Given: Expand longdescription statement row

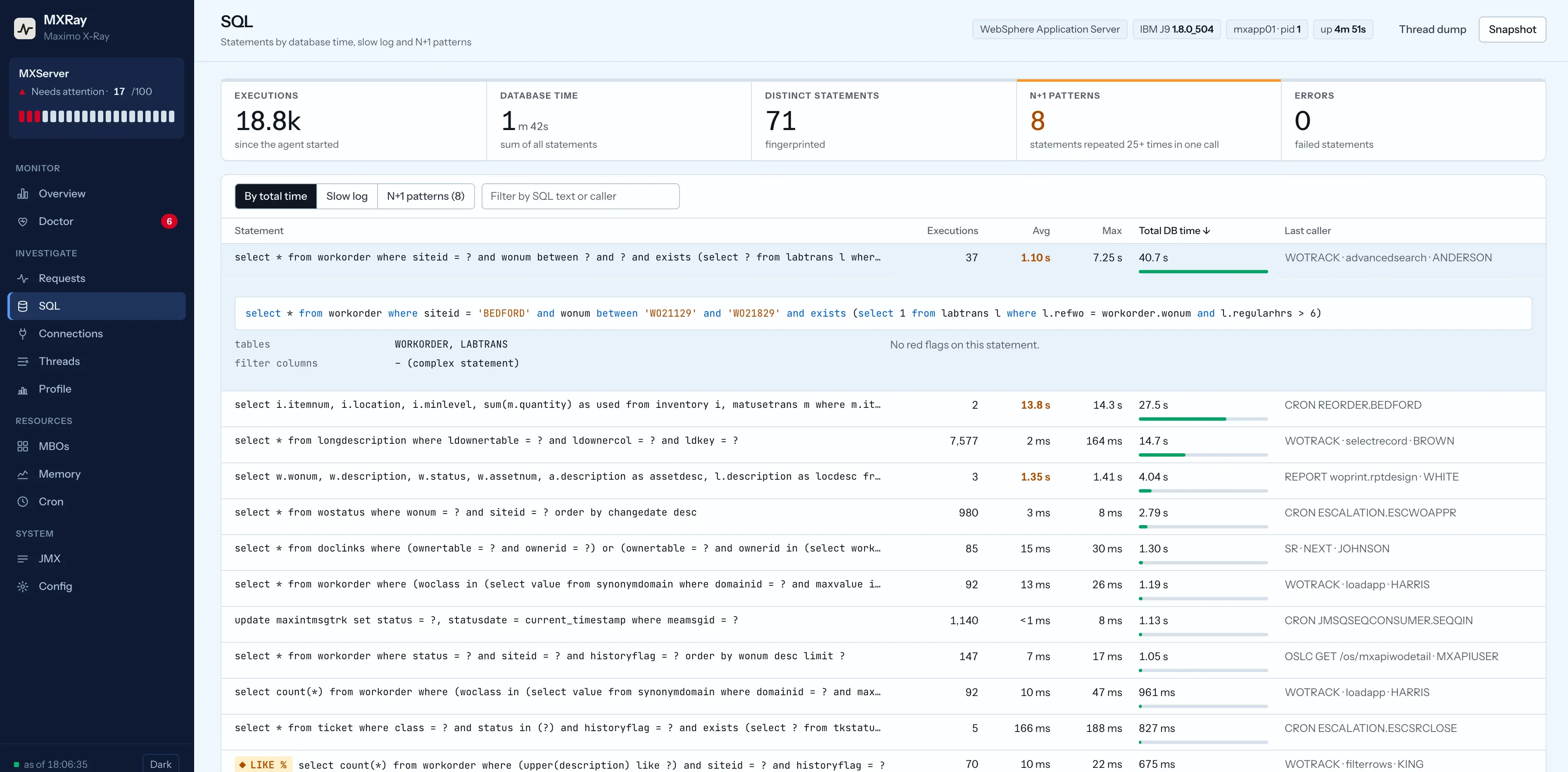Looking at the screenshot, I should coord(883,445).
